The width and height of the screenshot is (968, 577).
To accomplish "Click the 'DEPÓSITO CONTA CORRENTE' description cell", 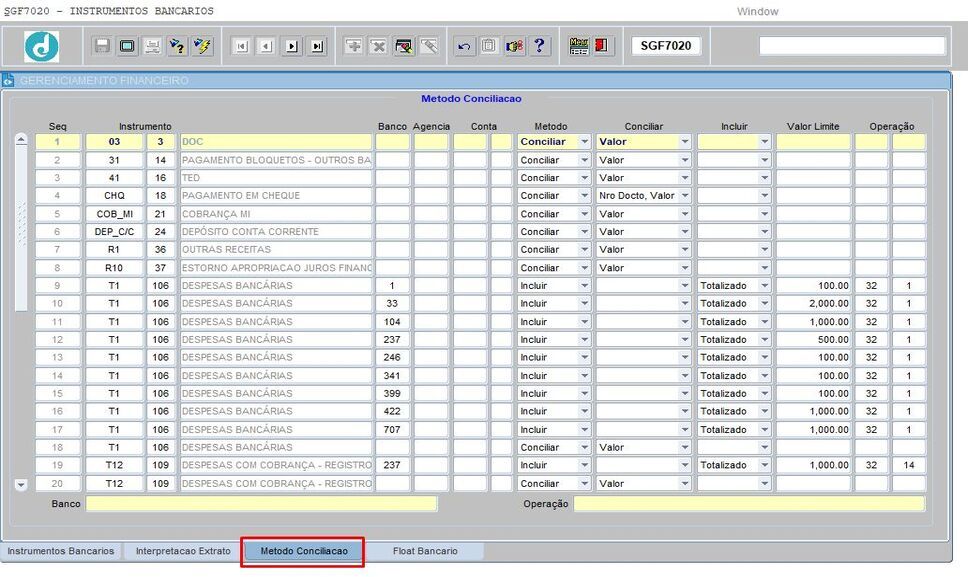I will 276,232.
